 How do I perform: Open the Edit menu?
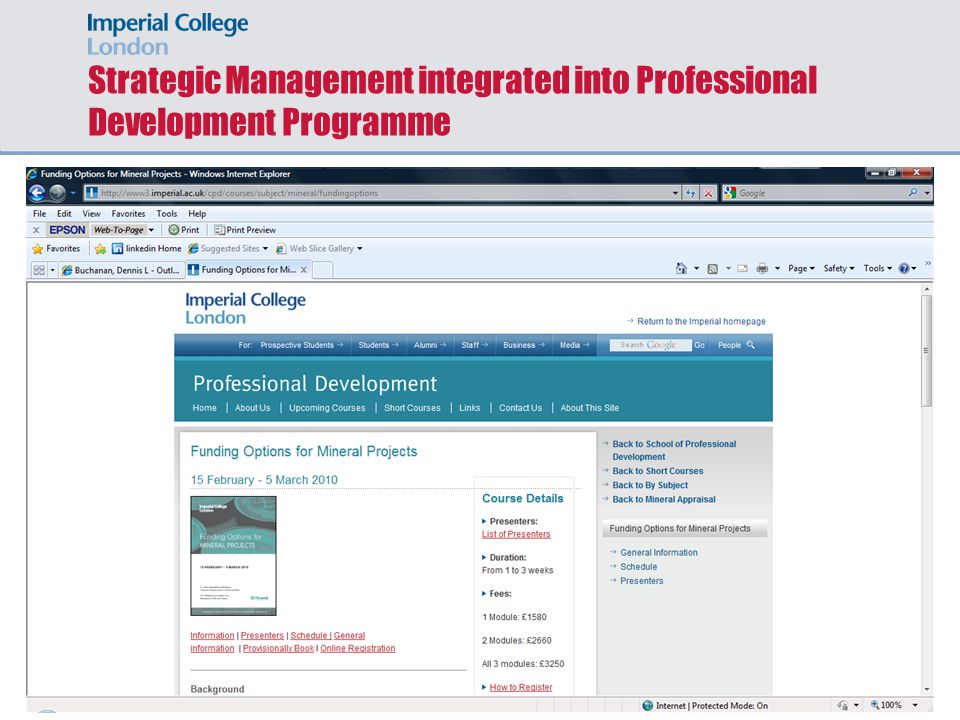(64, 214)
